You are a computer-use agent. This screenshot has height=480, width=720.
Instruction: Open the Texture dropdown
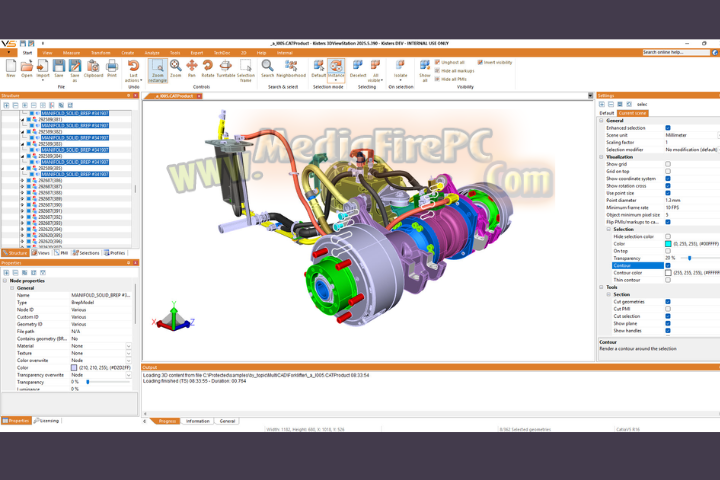pyautogui.click(x=129, y=353)
